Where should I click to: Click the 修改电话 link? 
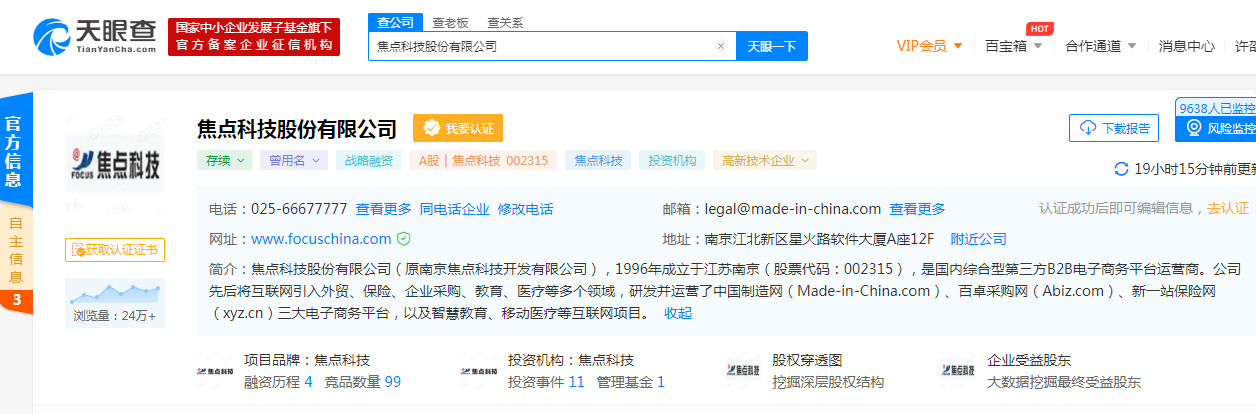pyautogui.click(x=526, y=209)
